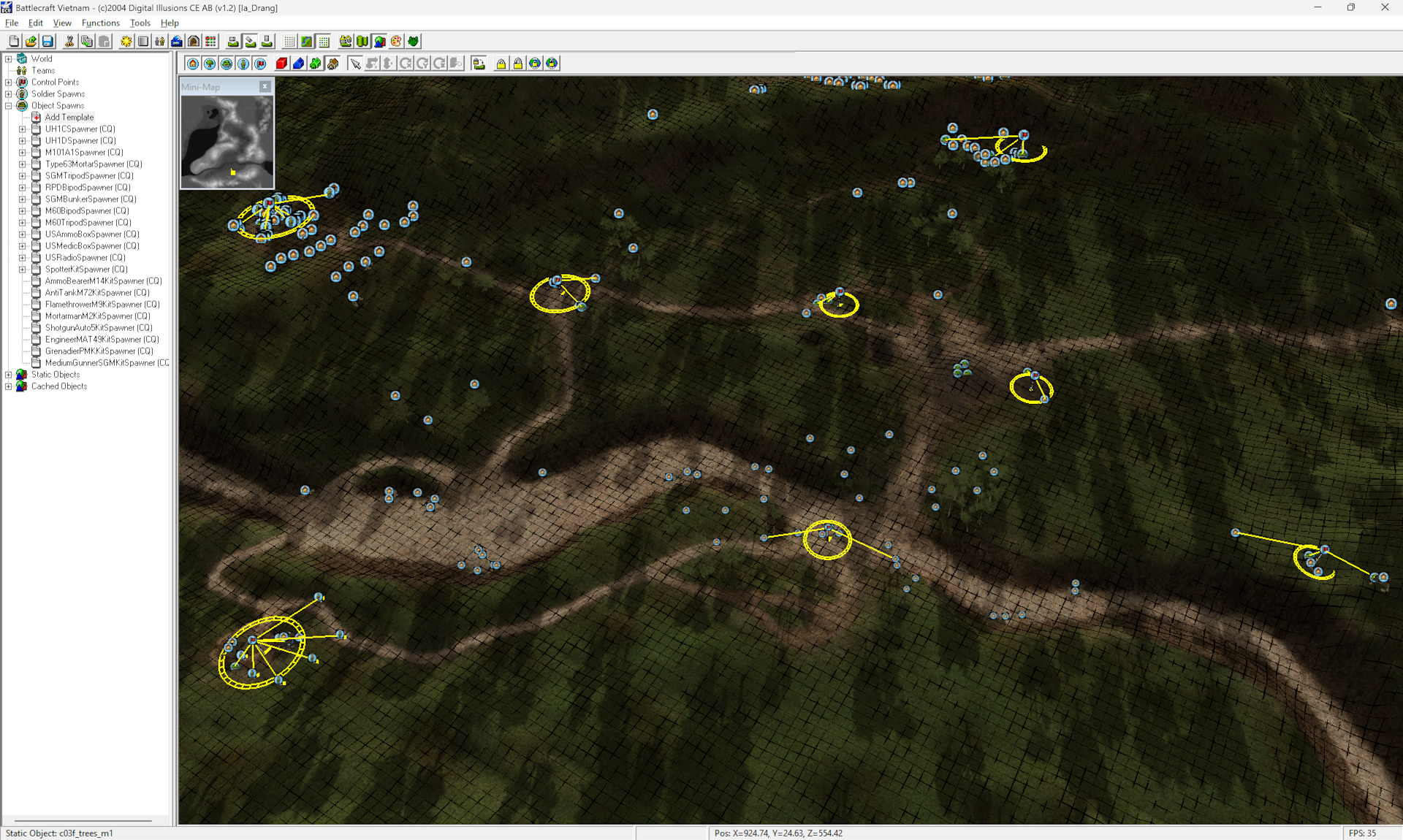The height and width of the screenshot is (840, 1403).
Task: Expand the Static Objects tree node
Action: 9,375
